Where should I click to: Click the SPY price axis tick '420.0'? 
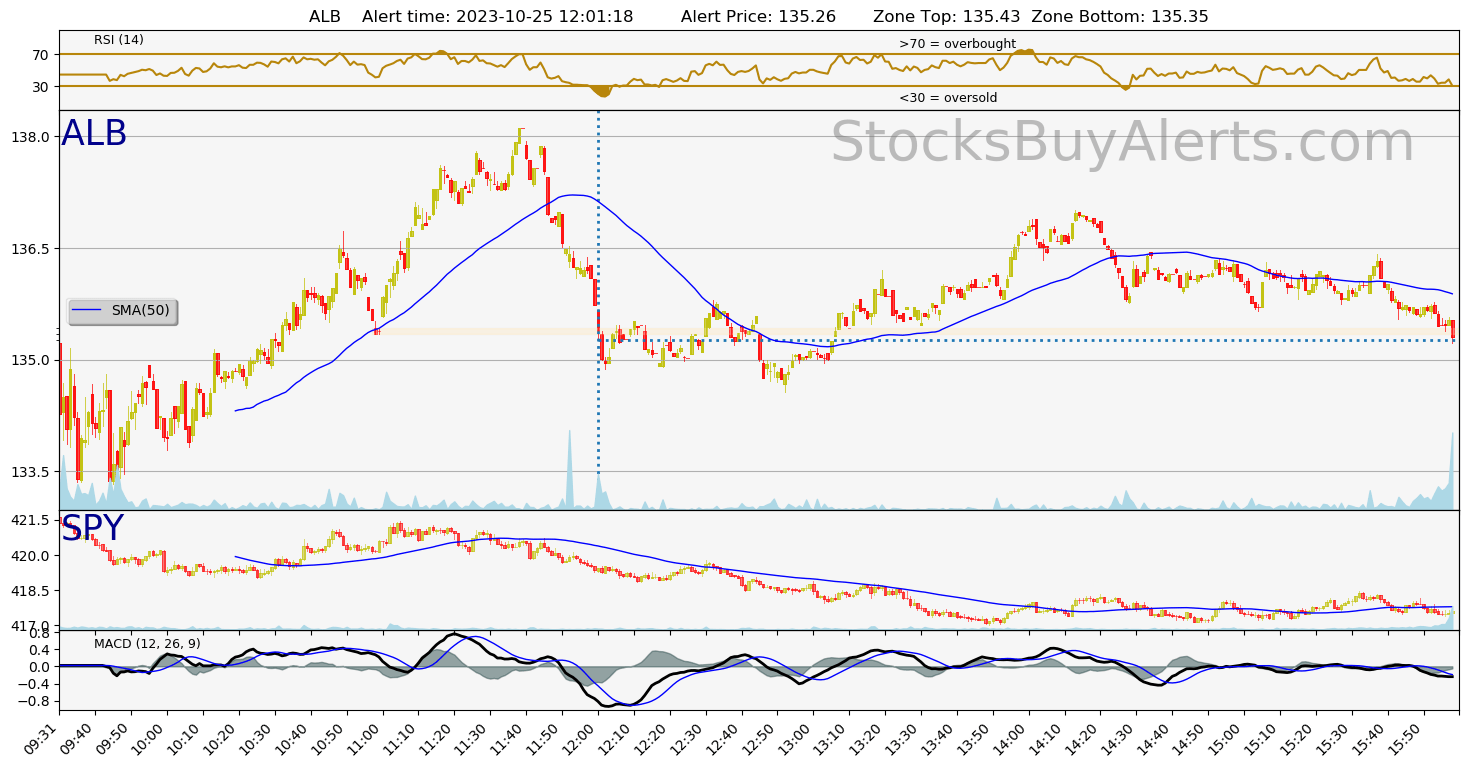31,556
